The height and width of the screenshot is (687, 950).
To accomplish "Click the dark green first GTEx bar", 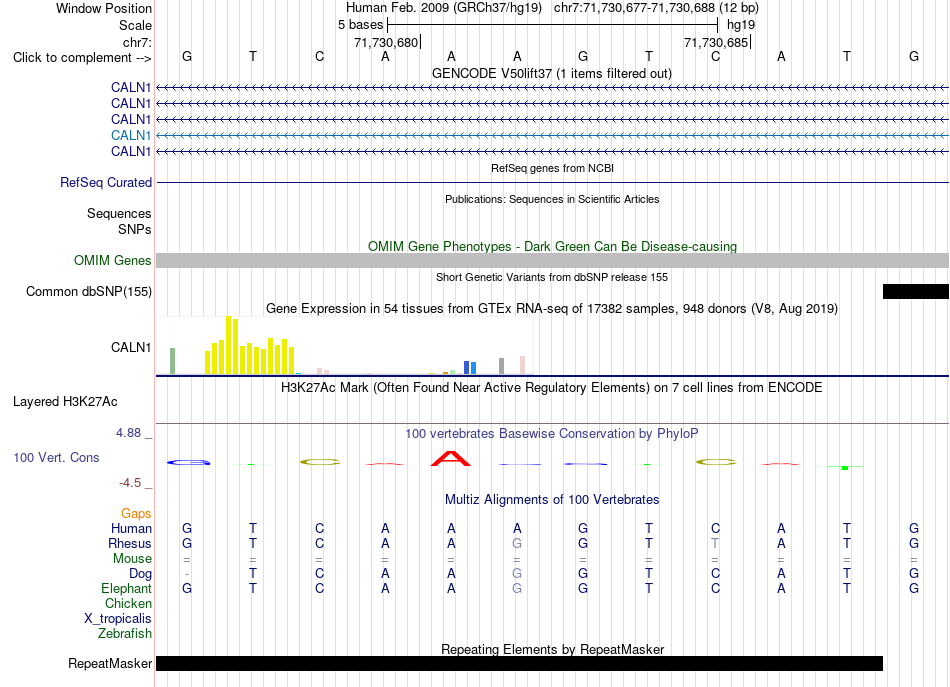I will click(x=172, y=360).
